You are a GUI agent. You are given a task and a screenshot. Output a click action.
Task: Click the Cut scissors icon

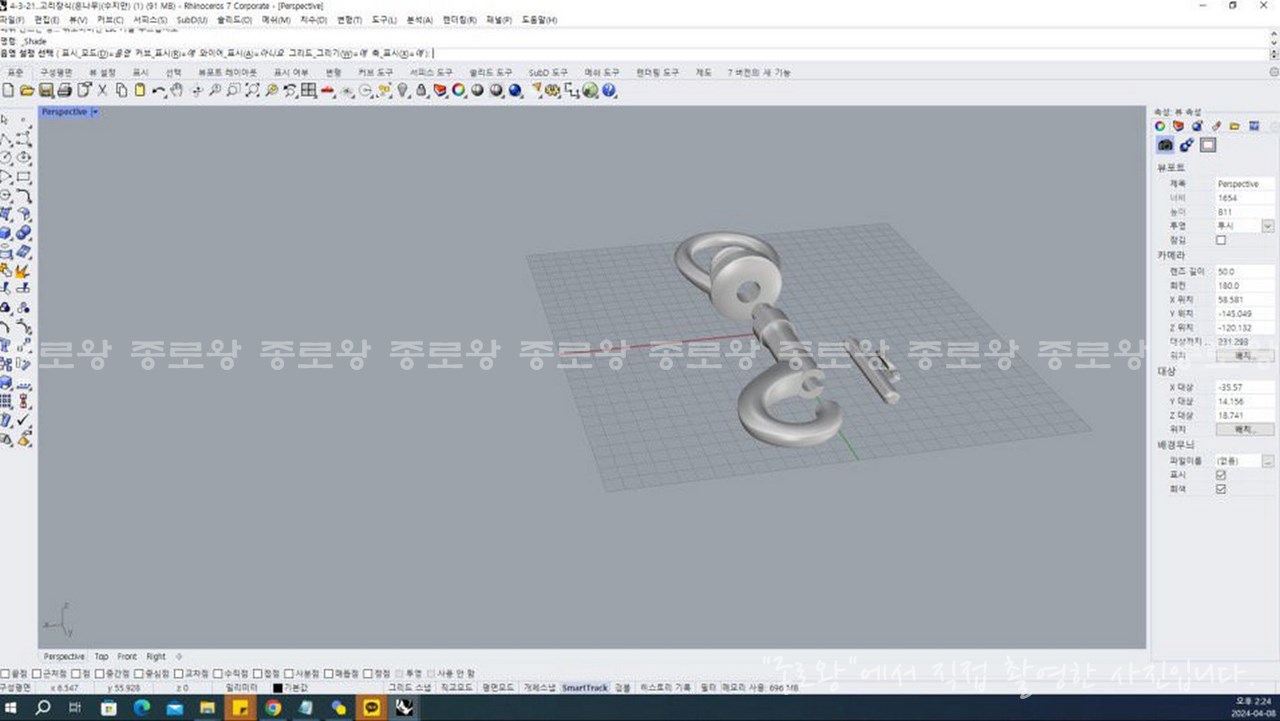[102, 90]
